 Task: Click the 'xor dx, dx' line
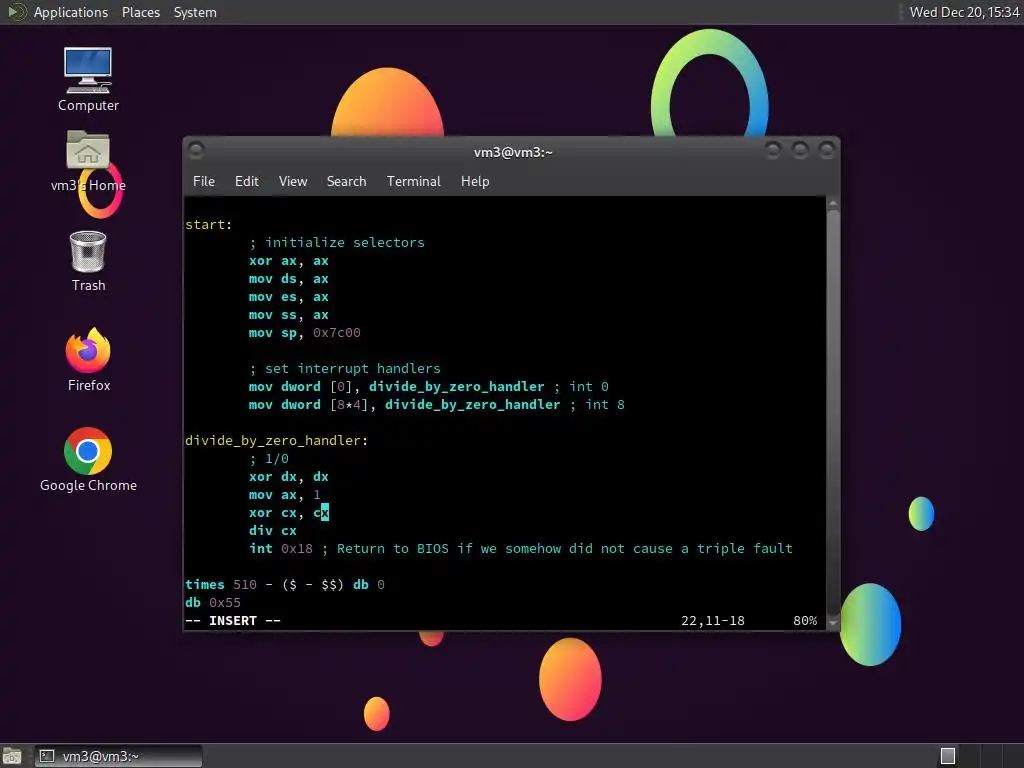[288, 477]
